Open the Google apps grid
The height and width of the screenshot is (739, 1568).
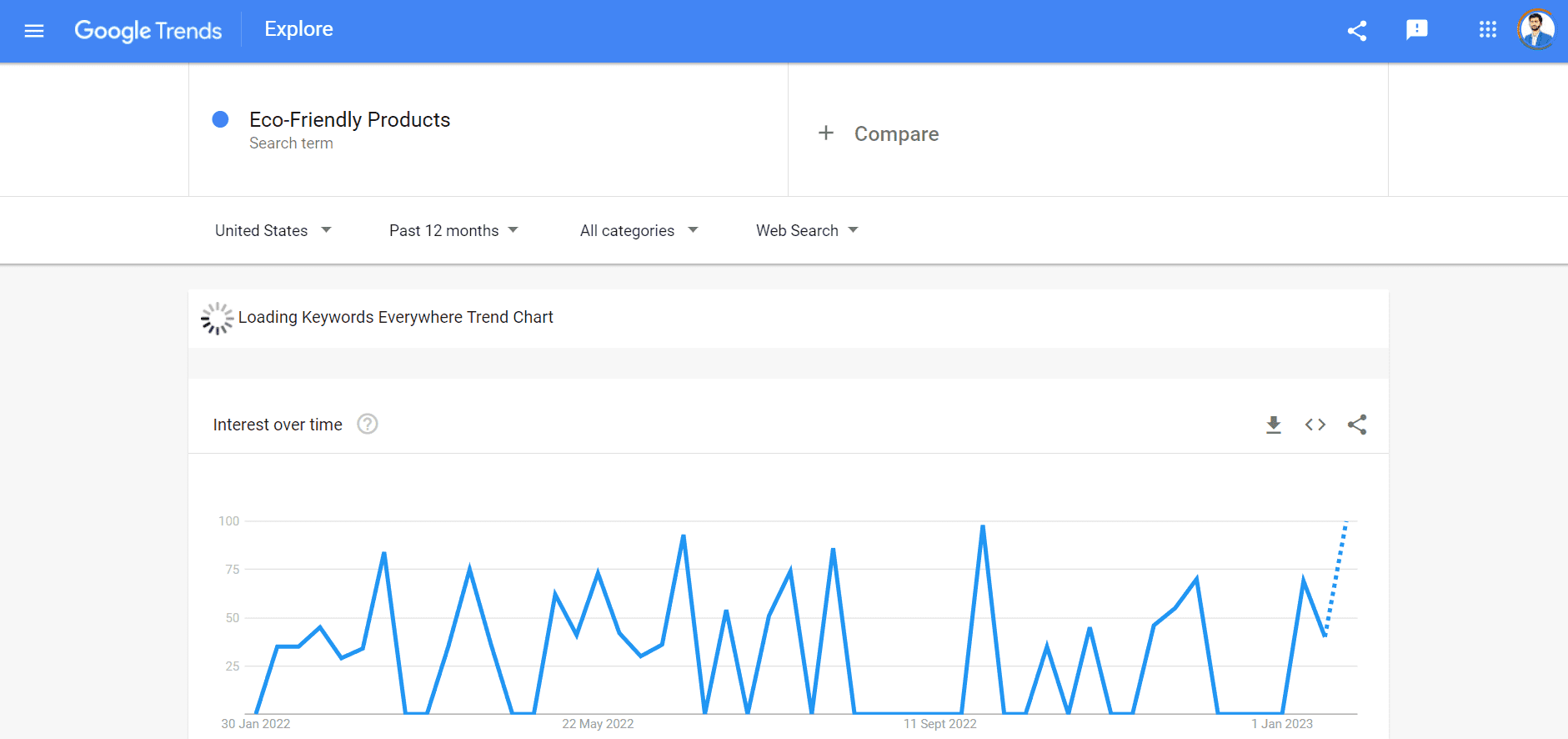point(1488,31)
